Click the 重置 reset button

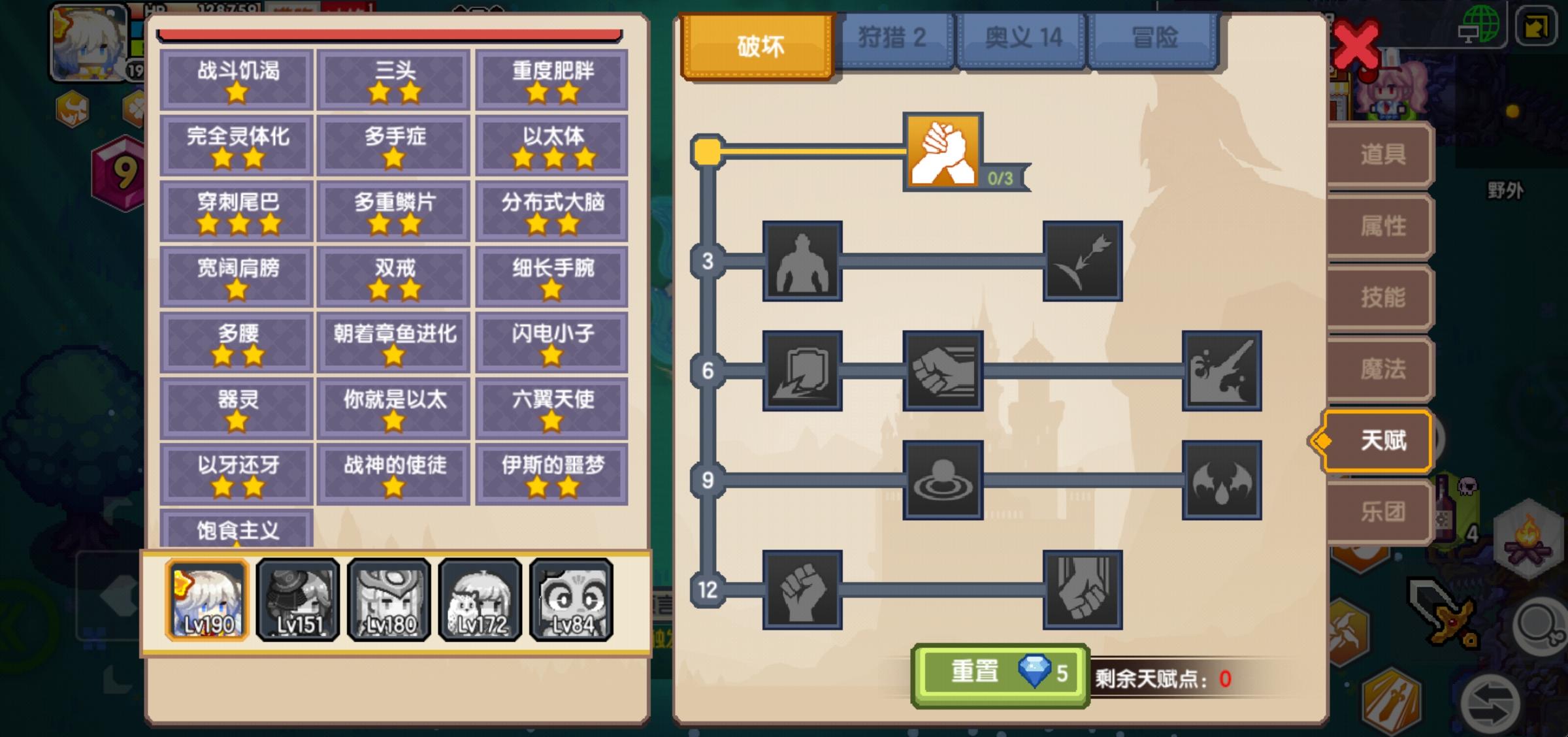tap(1000, 674)
